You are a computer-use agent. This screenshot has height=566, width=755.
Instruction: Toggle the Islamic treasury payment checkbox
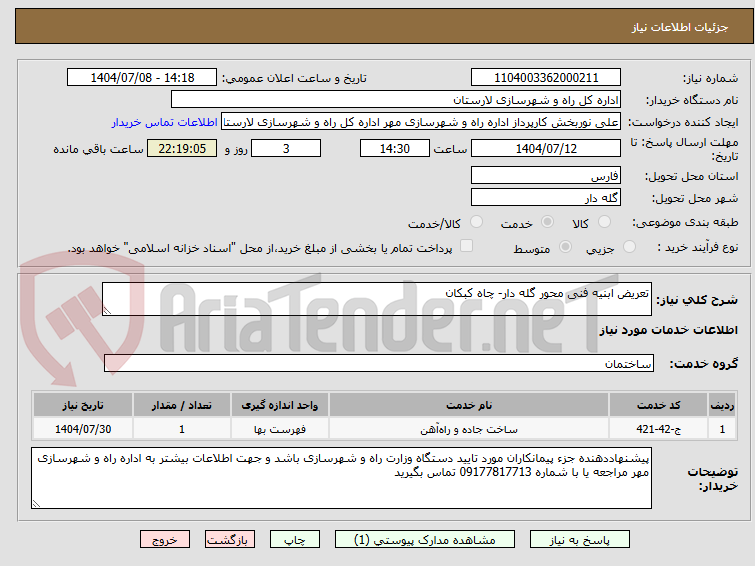click(466, 246)
